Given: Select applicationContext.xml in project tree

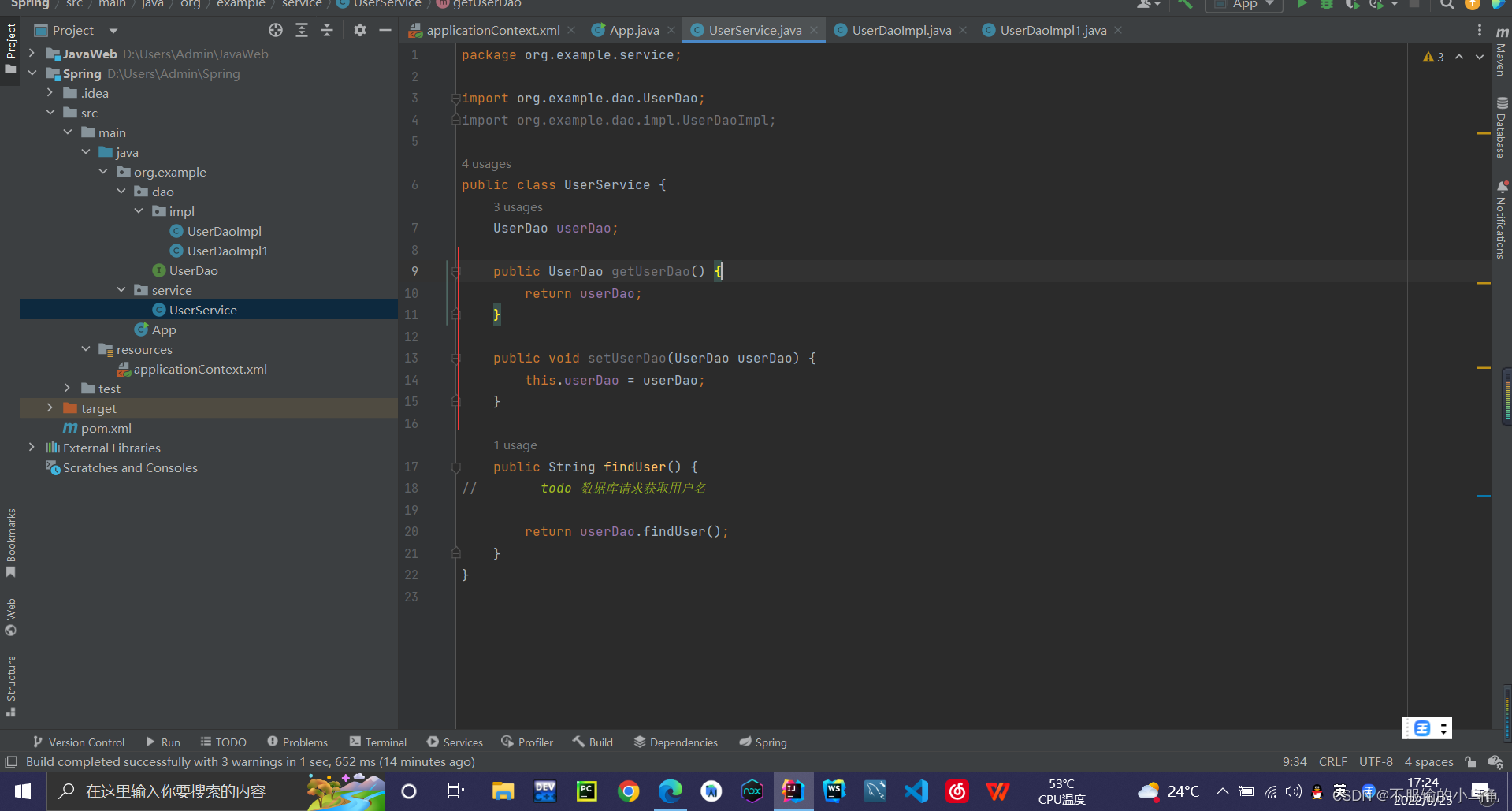Looking at the screenshot, I should coord(191,369).
